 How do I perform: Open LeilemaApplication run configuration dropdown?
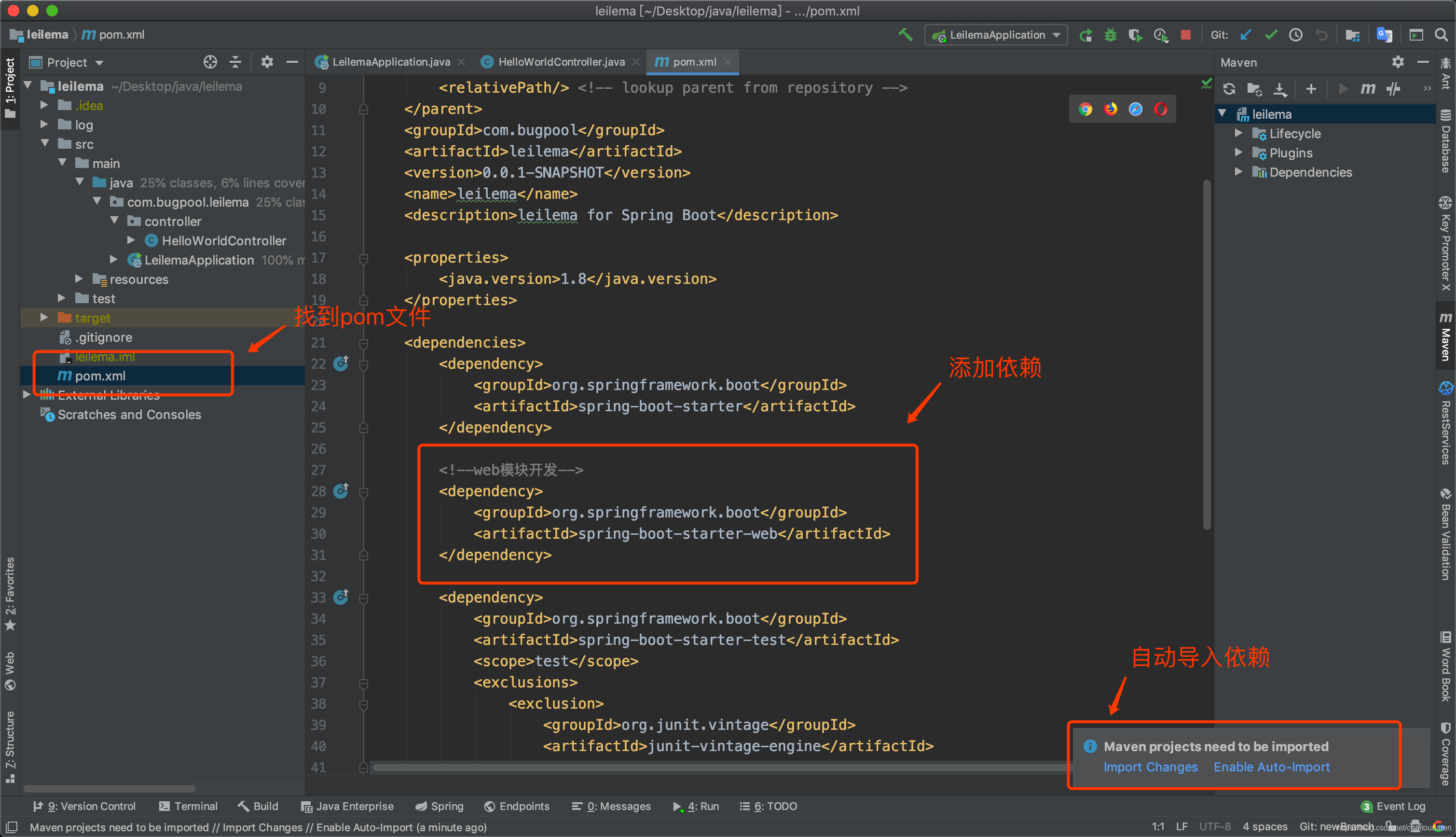coord(996,35)
